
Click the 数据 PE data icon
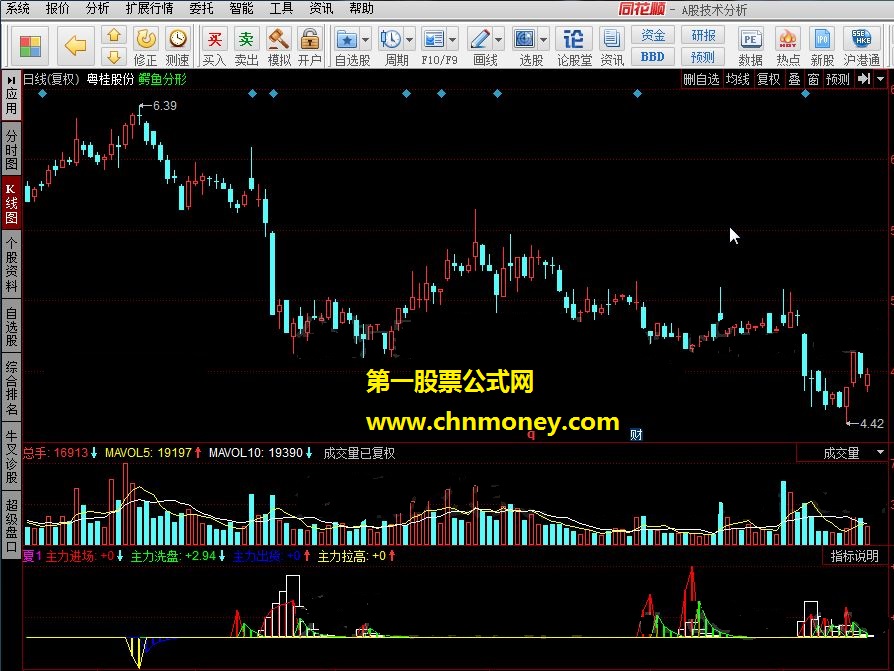point(750,47)
